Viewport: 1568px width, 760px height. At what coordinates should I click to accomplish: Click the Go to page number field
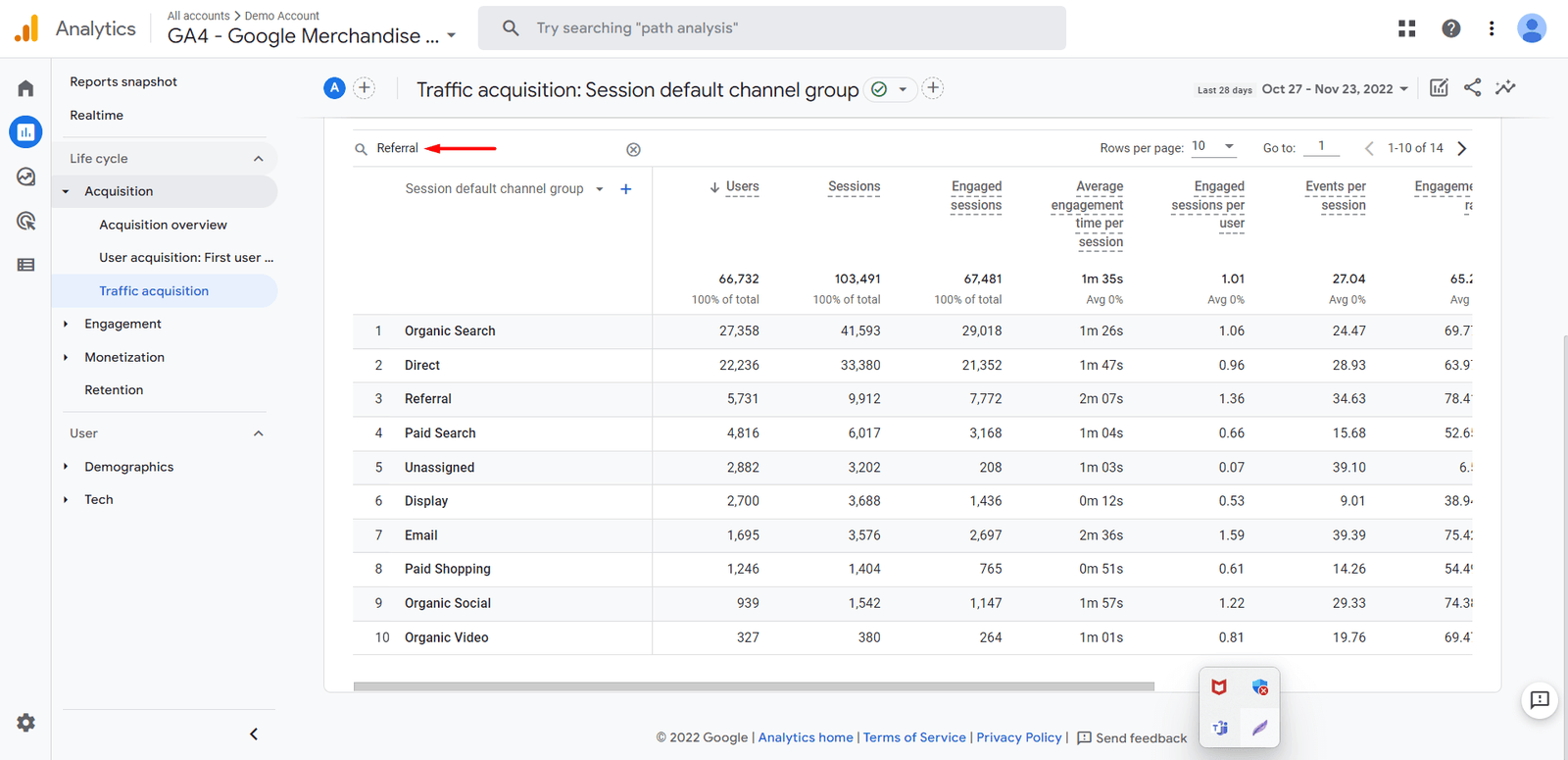click(x=1321, y=146)
